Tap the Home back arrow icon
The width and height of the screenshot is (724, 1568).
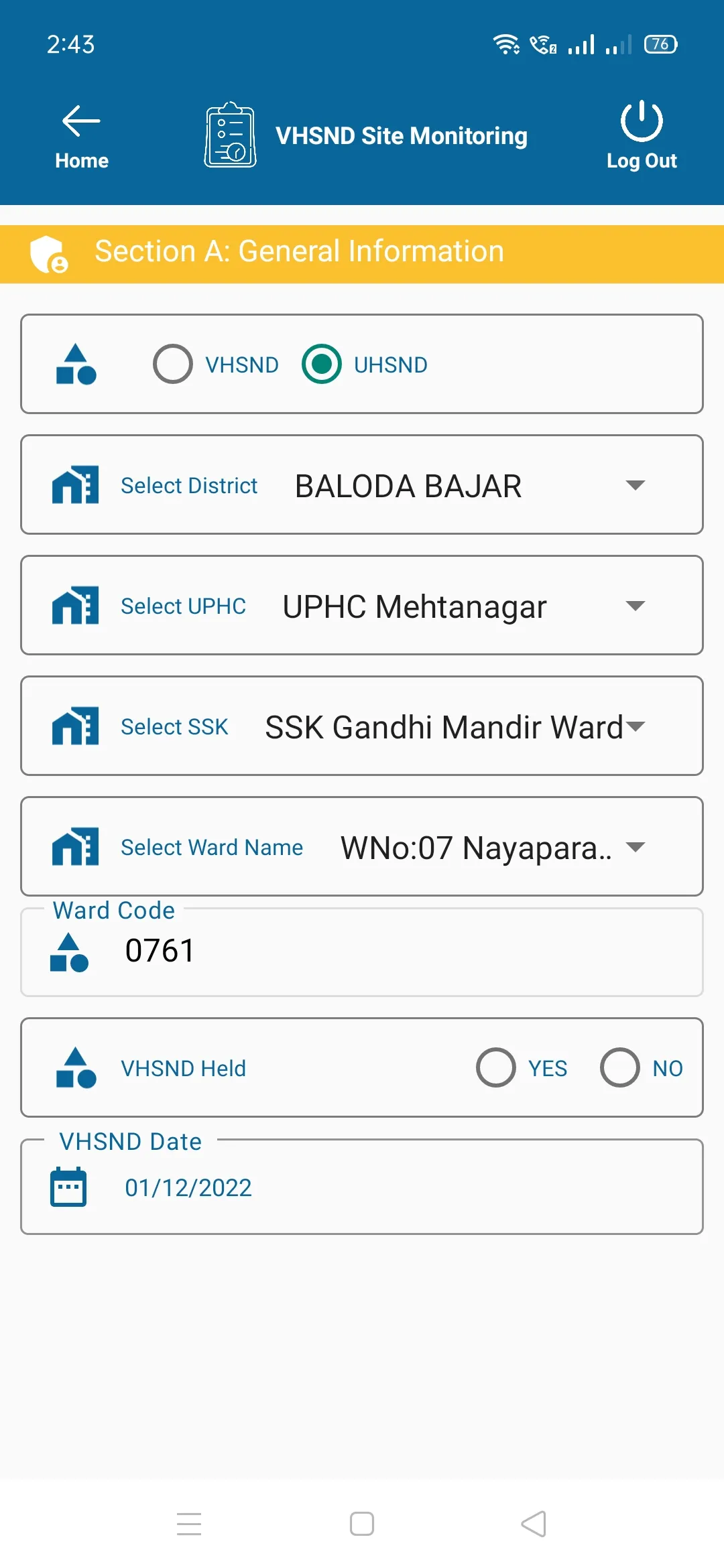pos(81,121)
